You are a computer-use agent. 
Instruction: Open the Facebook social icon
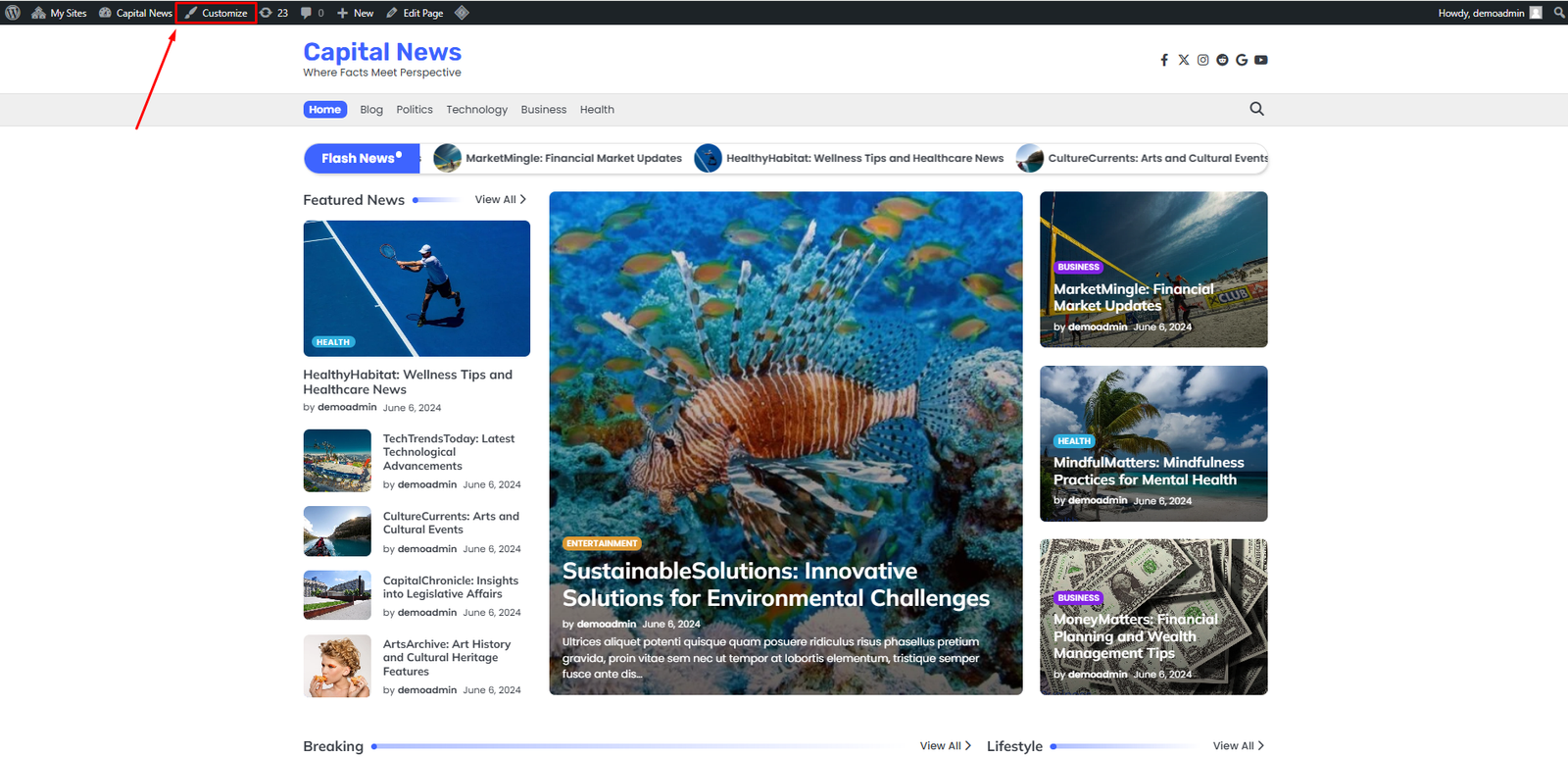pos(1164,60)
